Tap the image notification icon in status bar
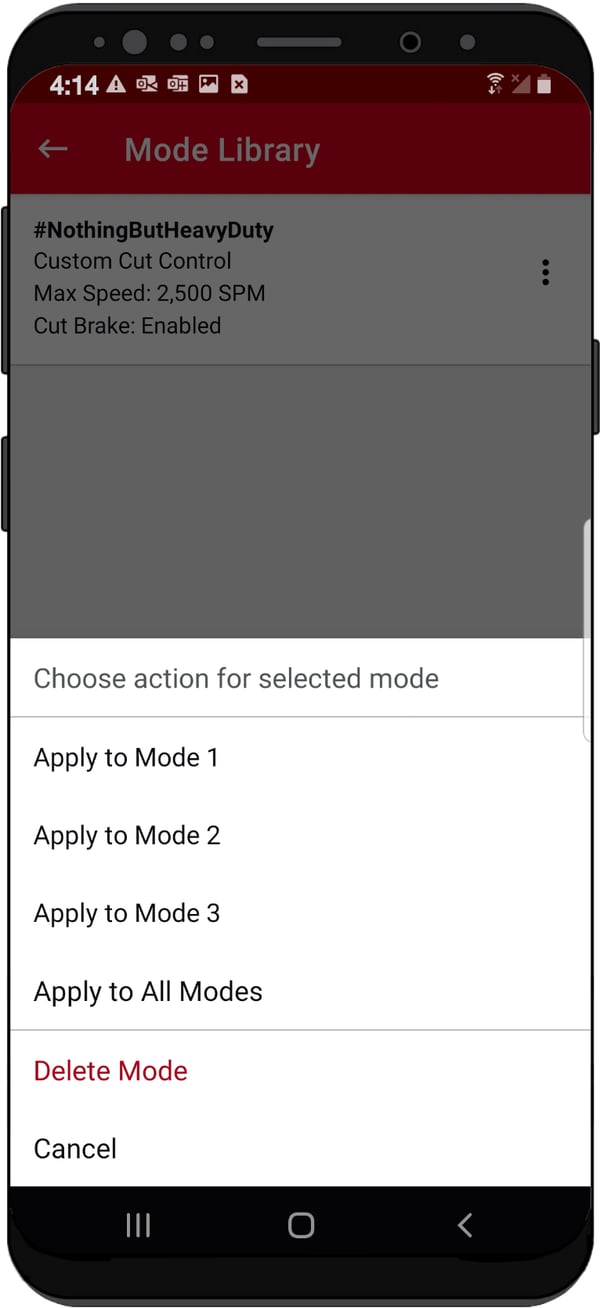 (208, 85)
